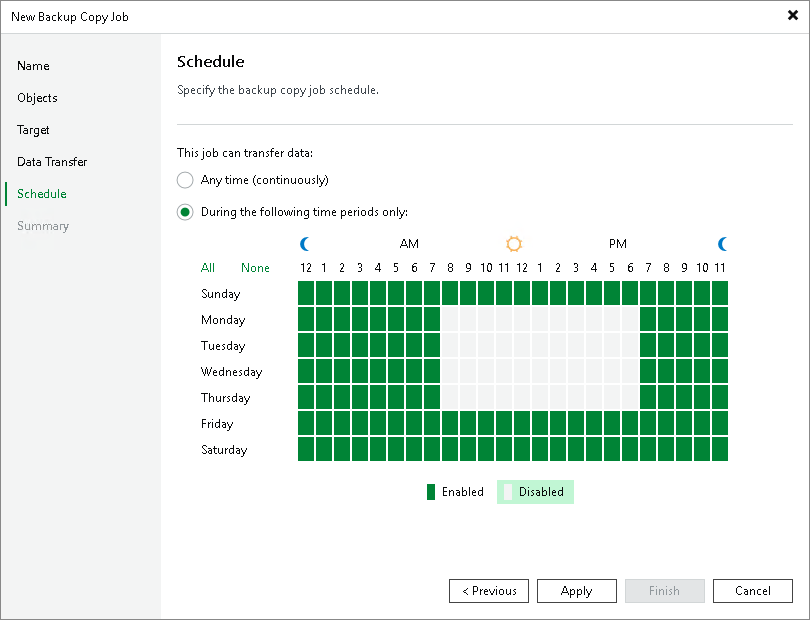Viewport: 810px width, 620px height.
Task: Click the right moon night icon
Action: tap(723, 244)
